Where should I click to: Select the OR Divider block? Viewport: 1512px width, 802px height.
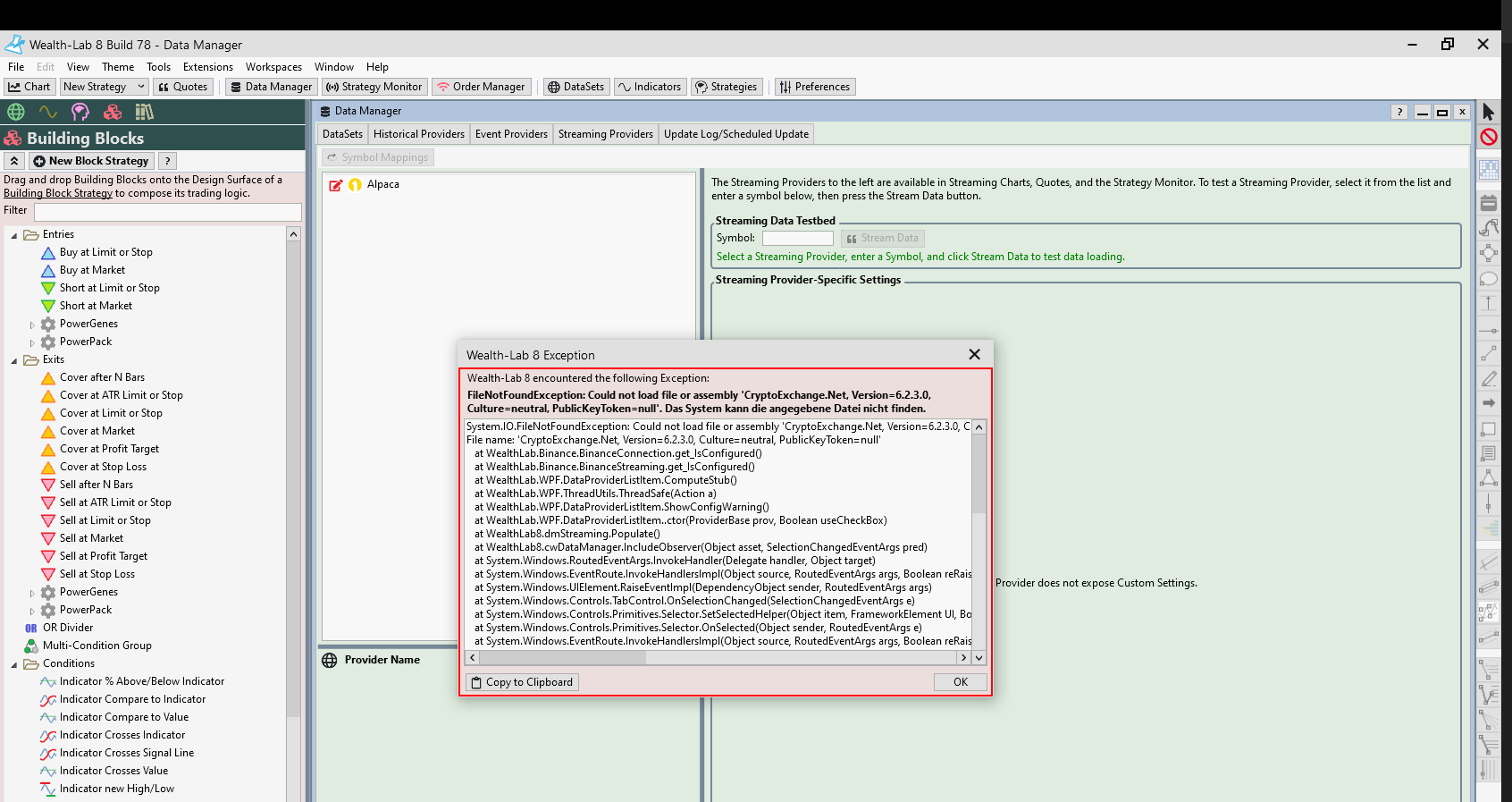[68, 628]
